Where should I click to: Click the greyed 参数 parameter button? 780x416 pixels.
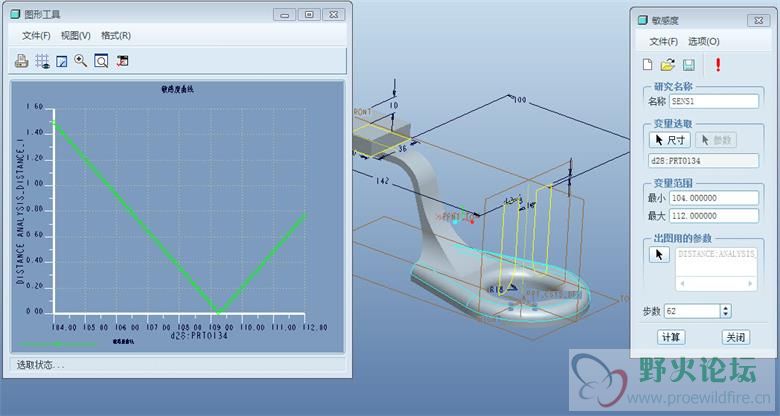[716, 140]
